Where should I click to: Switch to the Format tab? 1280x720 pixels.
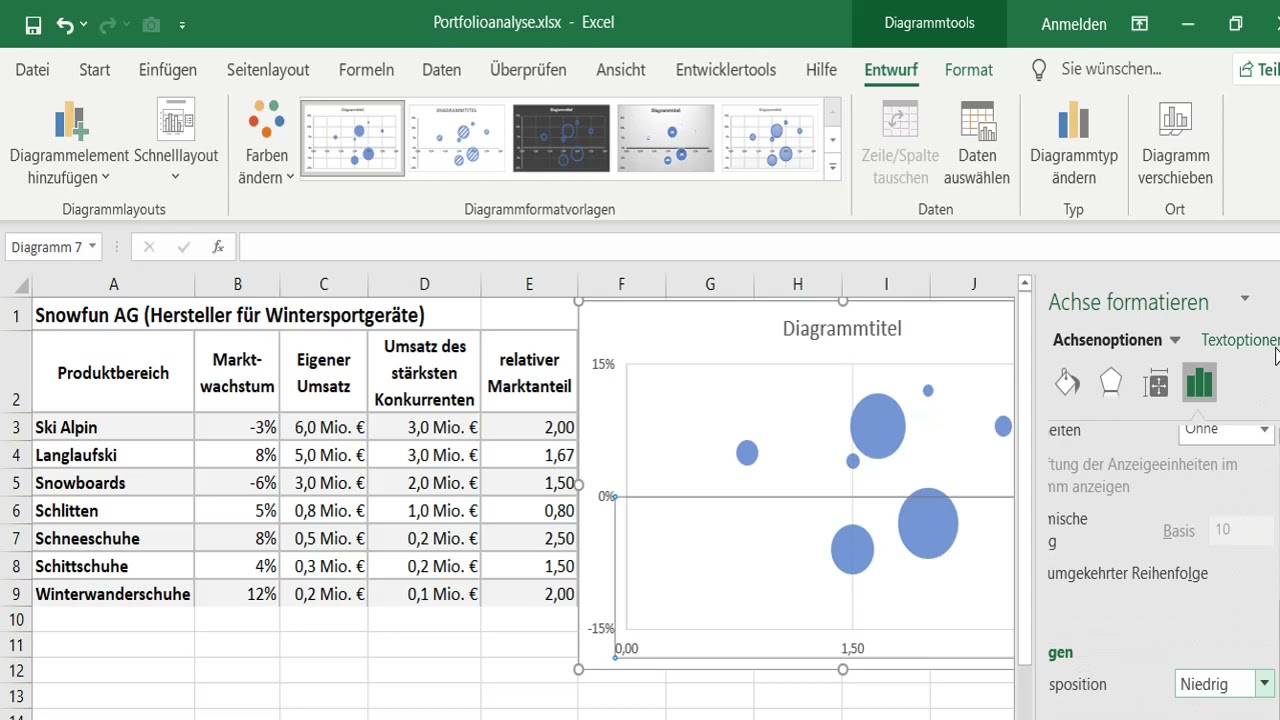tap(969, 70)
